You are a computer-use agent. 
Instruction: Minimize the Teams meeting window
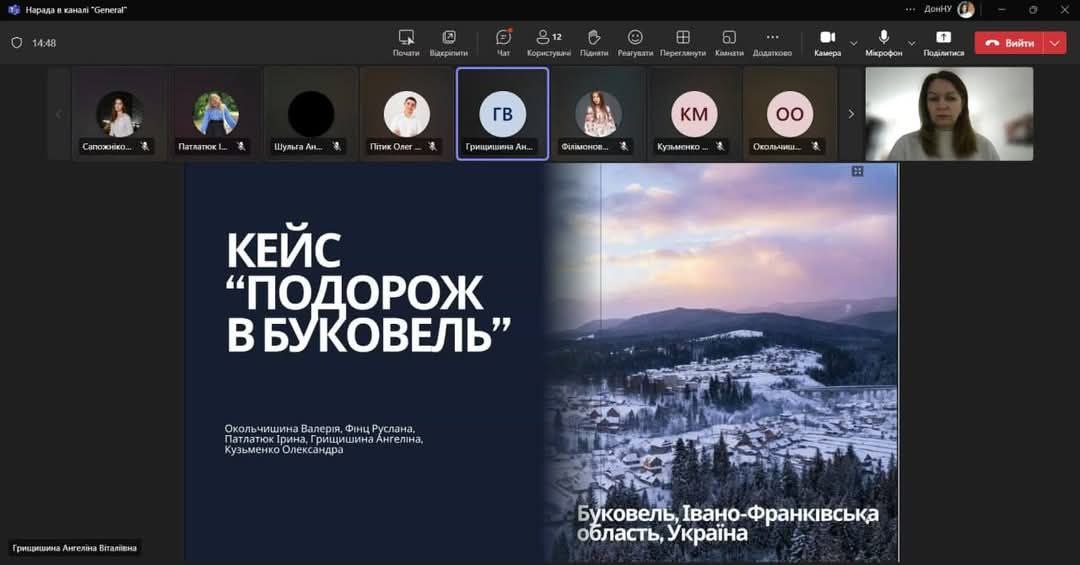tap(1002, 10)
